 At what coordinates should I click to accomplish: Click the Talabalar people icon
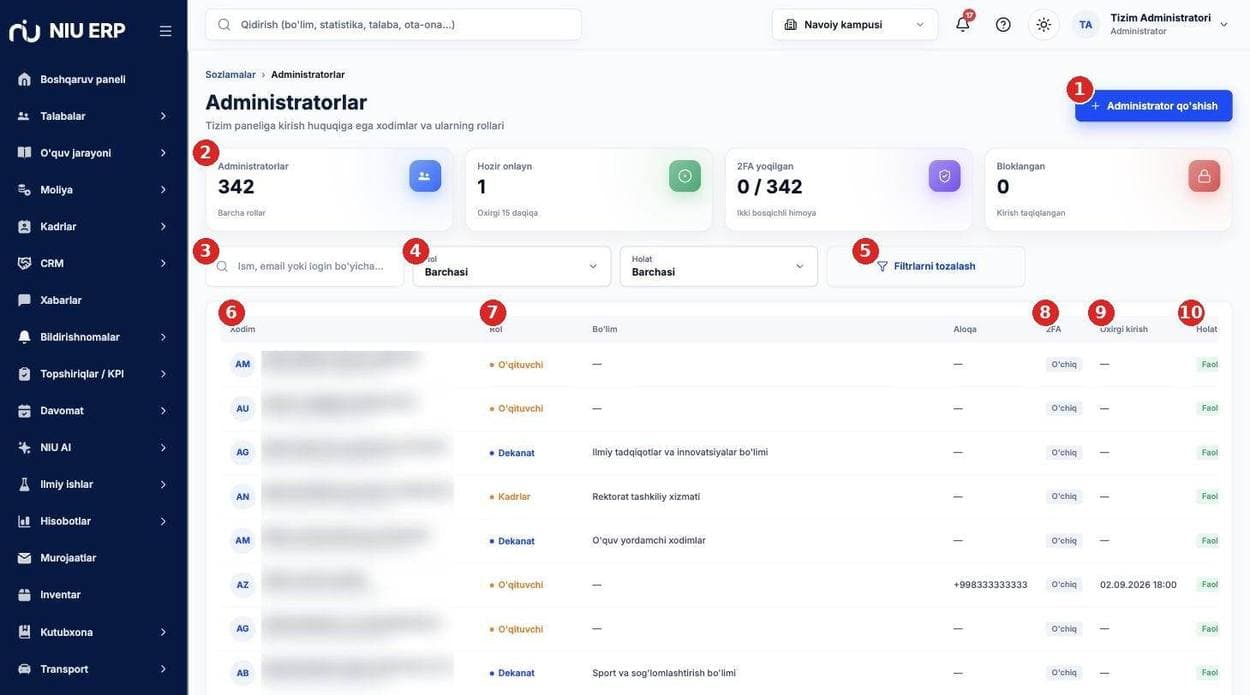pyautogui.click(x=24, y=116)
